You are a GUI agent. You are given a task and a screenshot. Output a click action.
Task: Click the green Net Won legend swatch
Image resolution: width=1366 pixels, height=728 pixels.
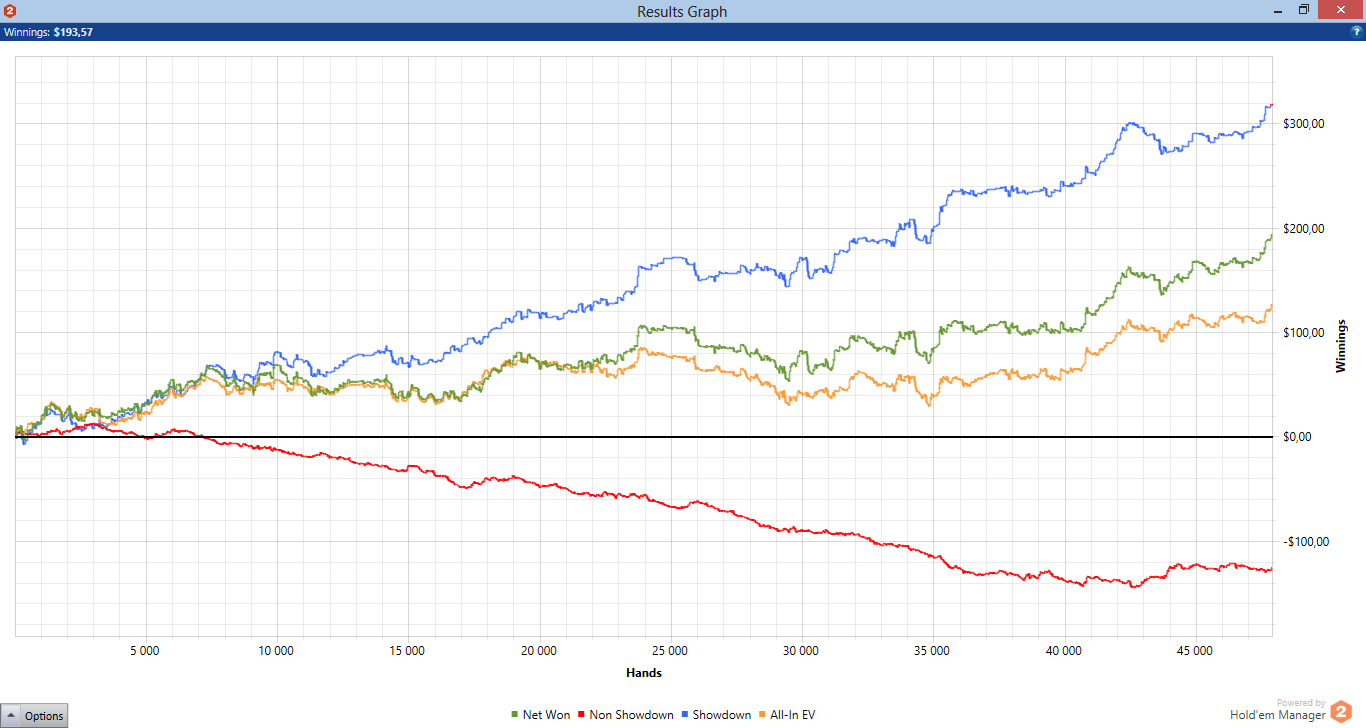(515, 715)
